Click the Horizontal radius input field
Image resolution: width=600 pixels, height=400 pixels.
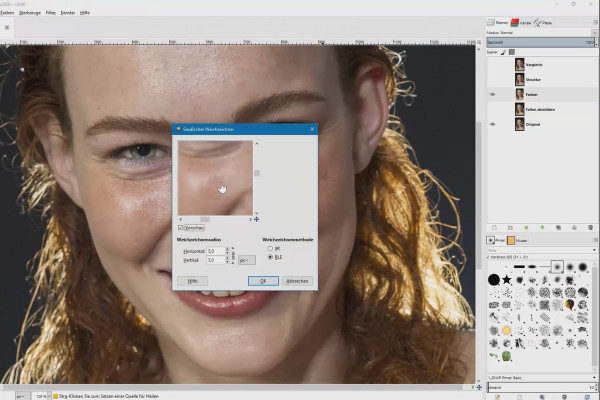coord(215,251)
